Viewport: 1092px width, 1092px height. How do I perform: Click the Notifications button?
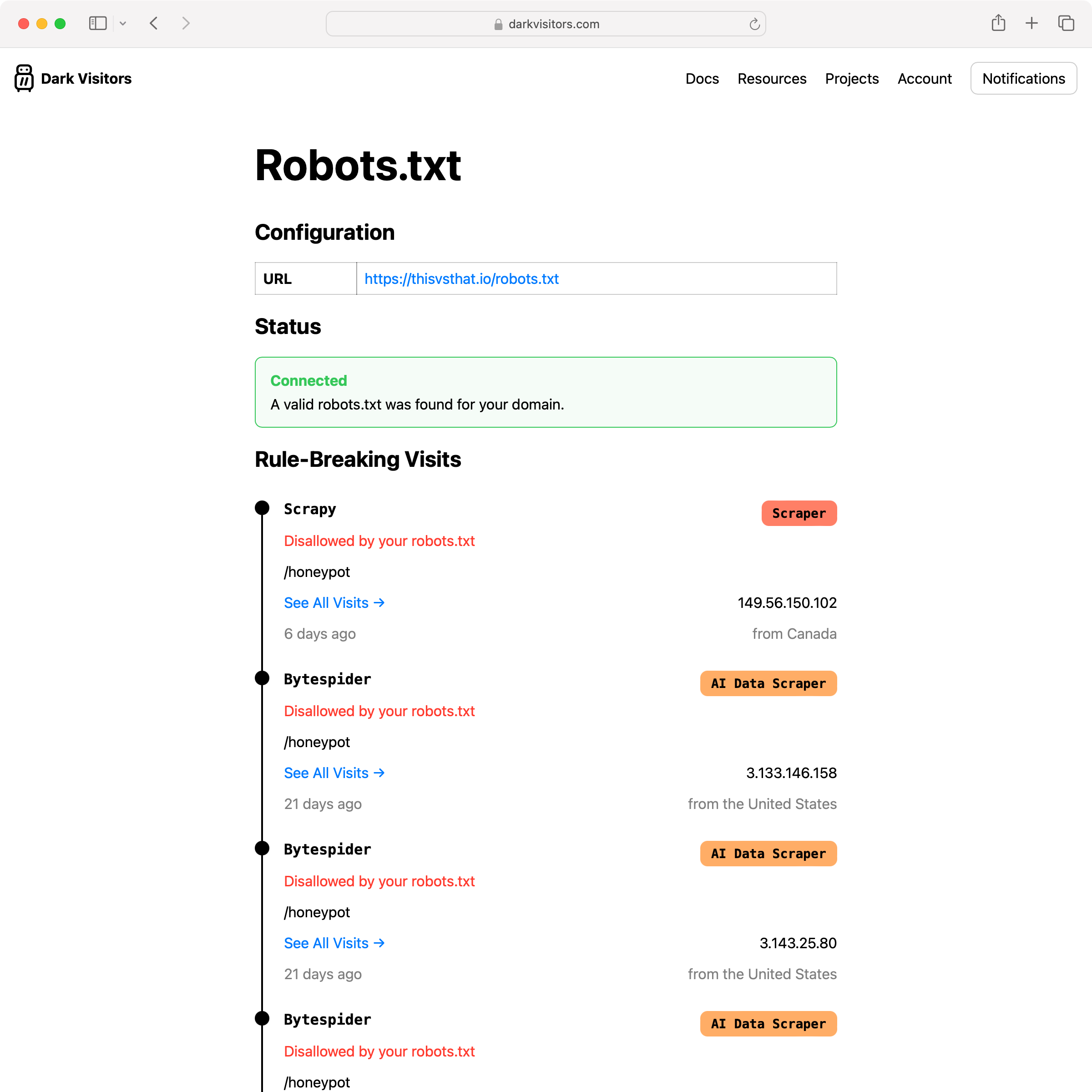(x=1023, y=79)
